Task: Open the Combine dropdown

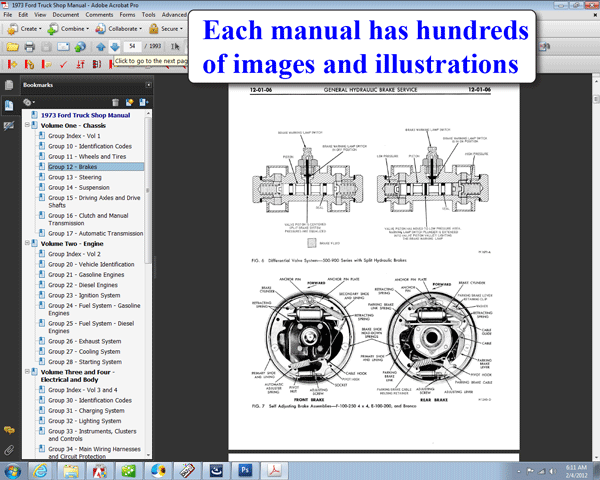Action: pyautogui.click(x=68, y=29)
